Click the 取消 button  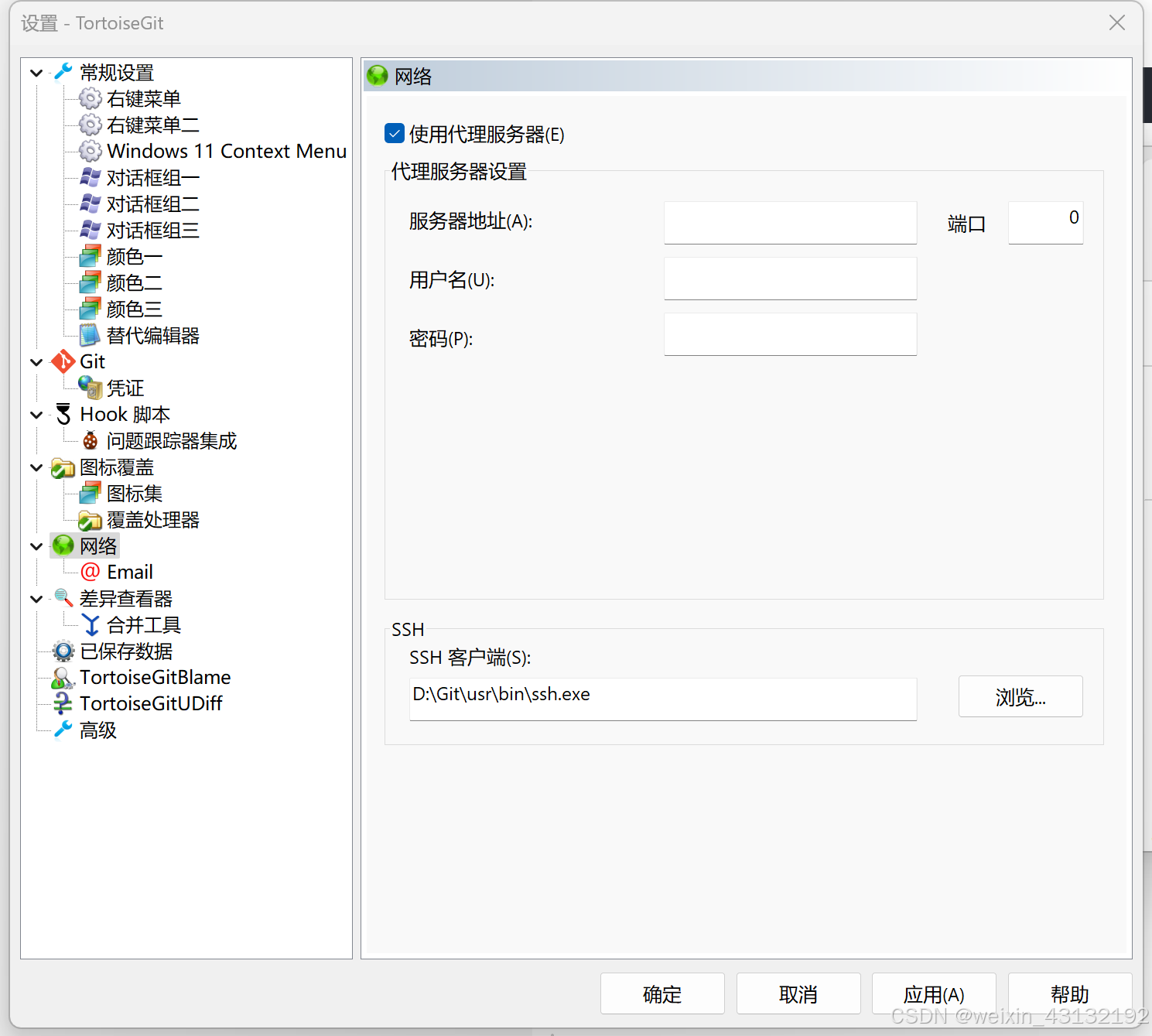coord(798,993)
